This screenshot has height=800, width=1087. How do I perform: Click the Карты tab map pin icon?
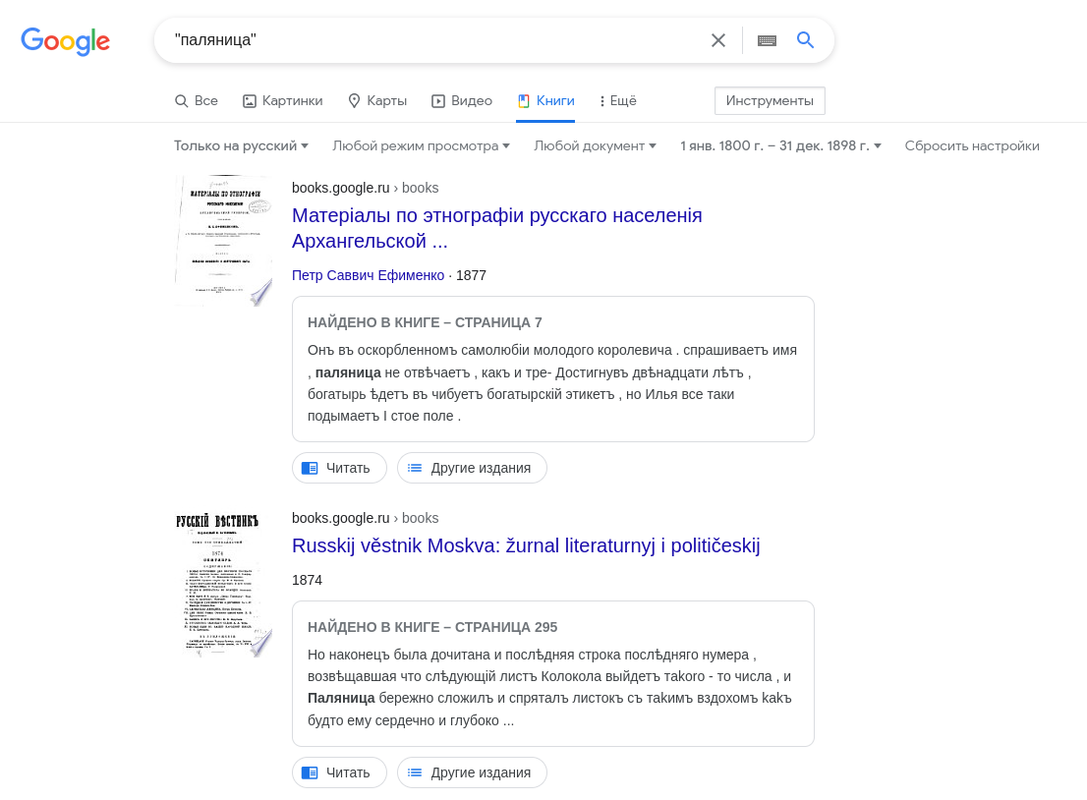tap(354, 101)
